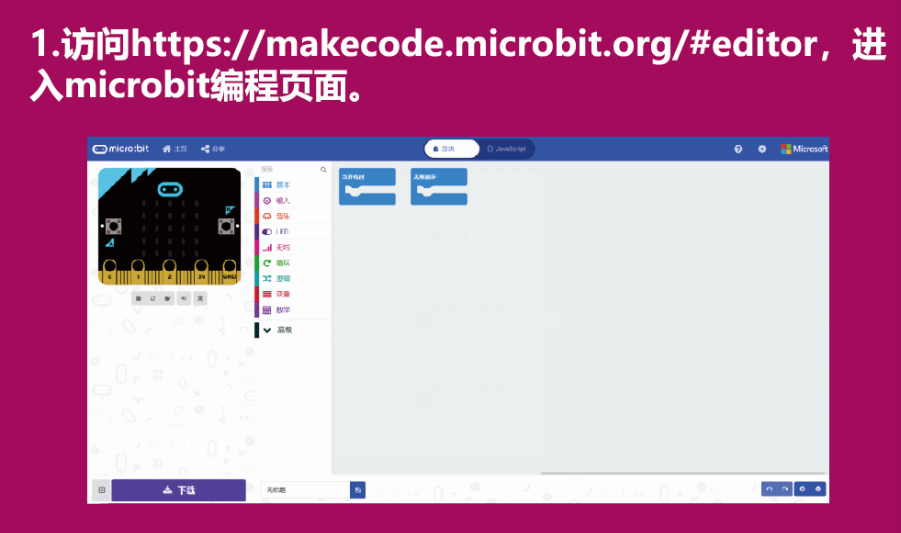The width and height of the screenshot is (901, 533).
Task: Undo the last action
Action: pos(769,489)
